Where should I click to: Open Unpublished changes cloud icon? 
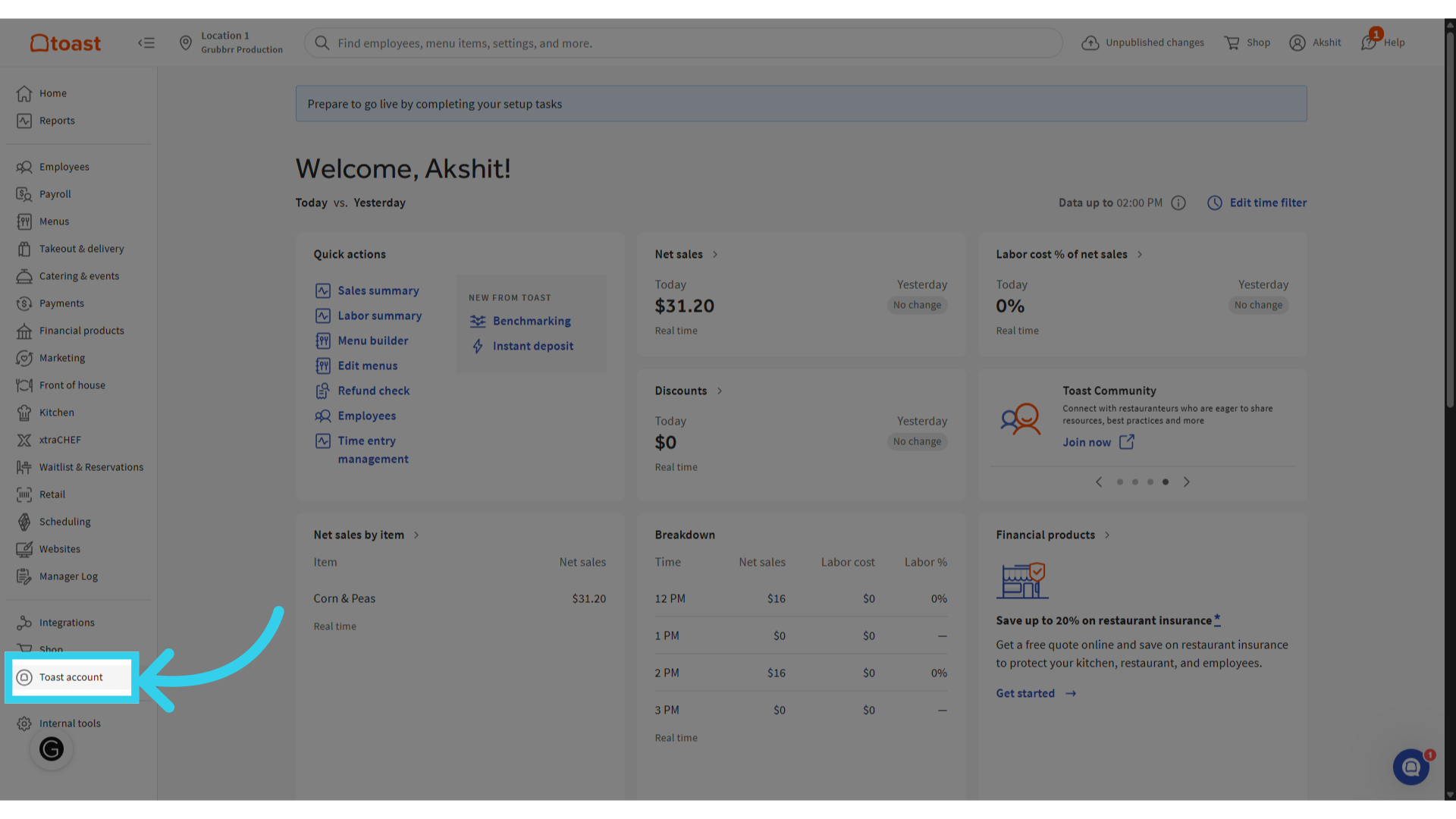tap(1090, 43)
